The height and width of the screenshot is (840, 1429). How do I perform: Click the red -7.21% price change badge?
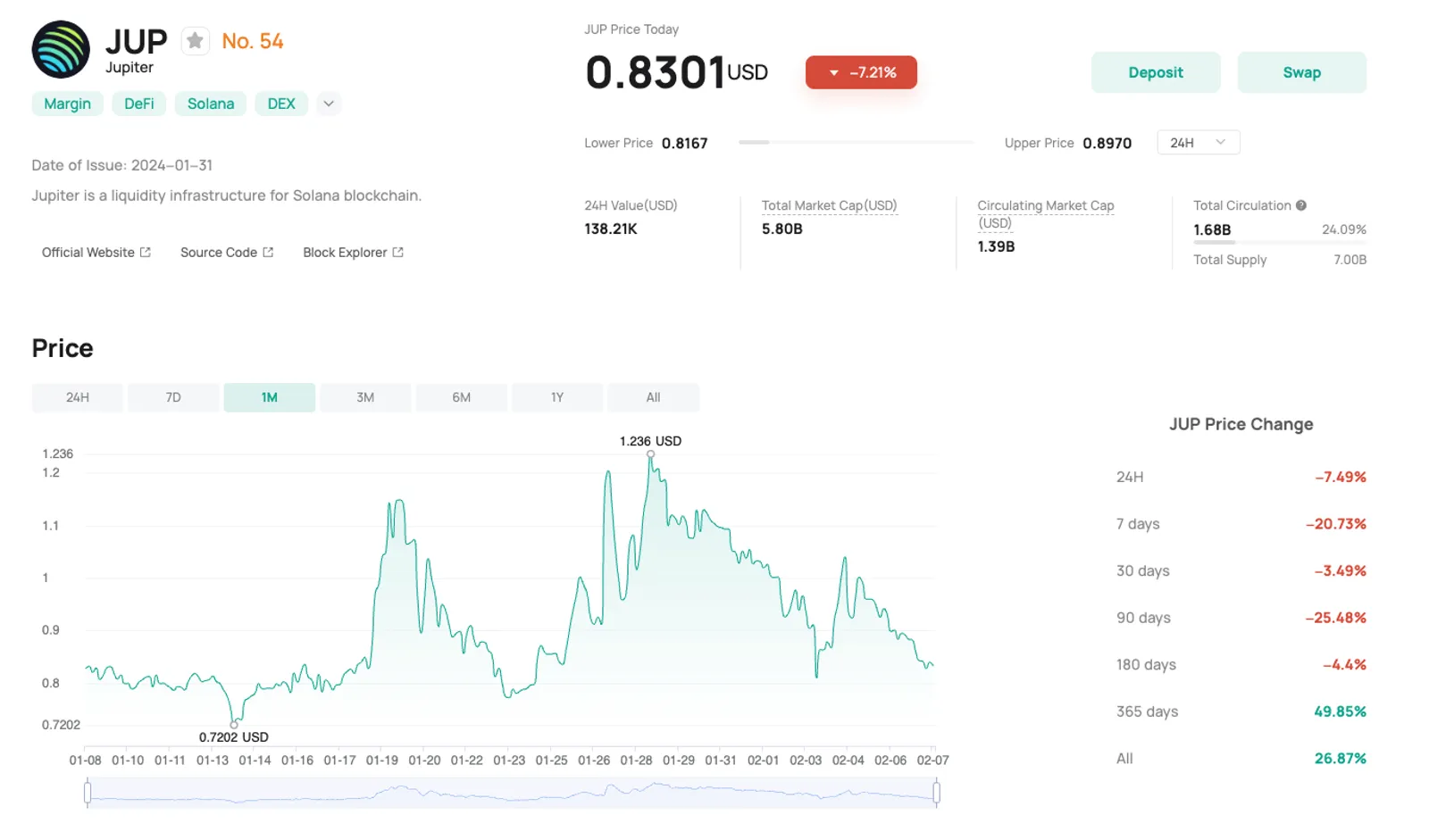click(x=861, y=72)
